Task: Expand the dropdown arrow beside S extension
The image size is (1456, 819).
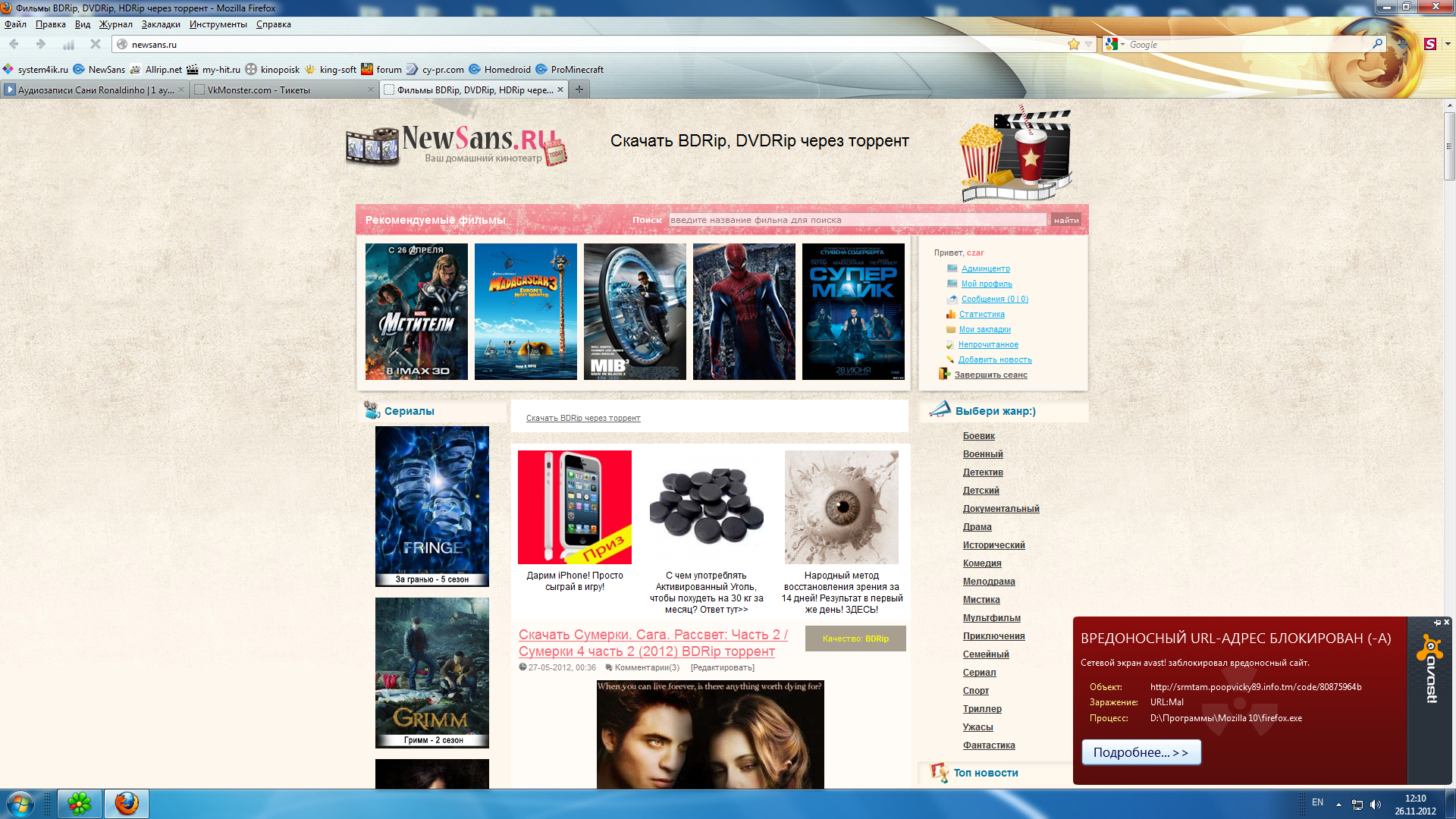Action: [x=1447, y=44]
